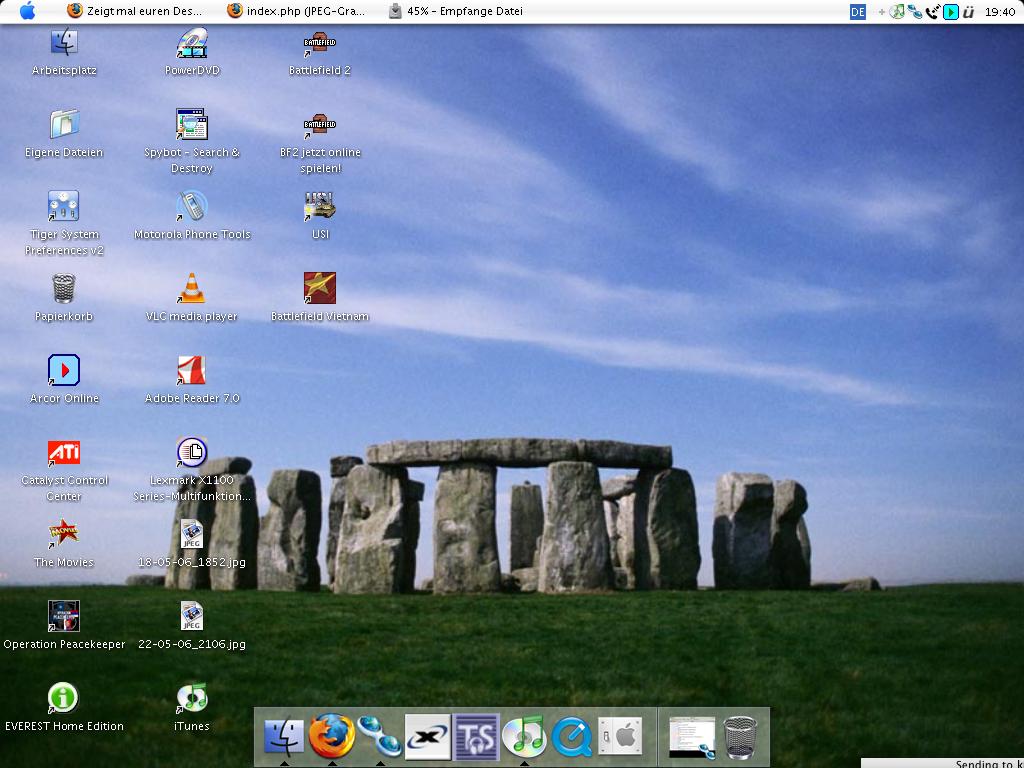Open iTunes from the dock
This screenshot has width=1024, height=768.
[x=524, y=736]
